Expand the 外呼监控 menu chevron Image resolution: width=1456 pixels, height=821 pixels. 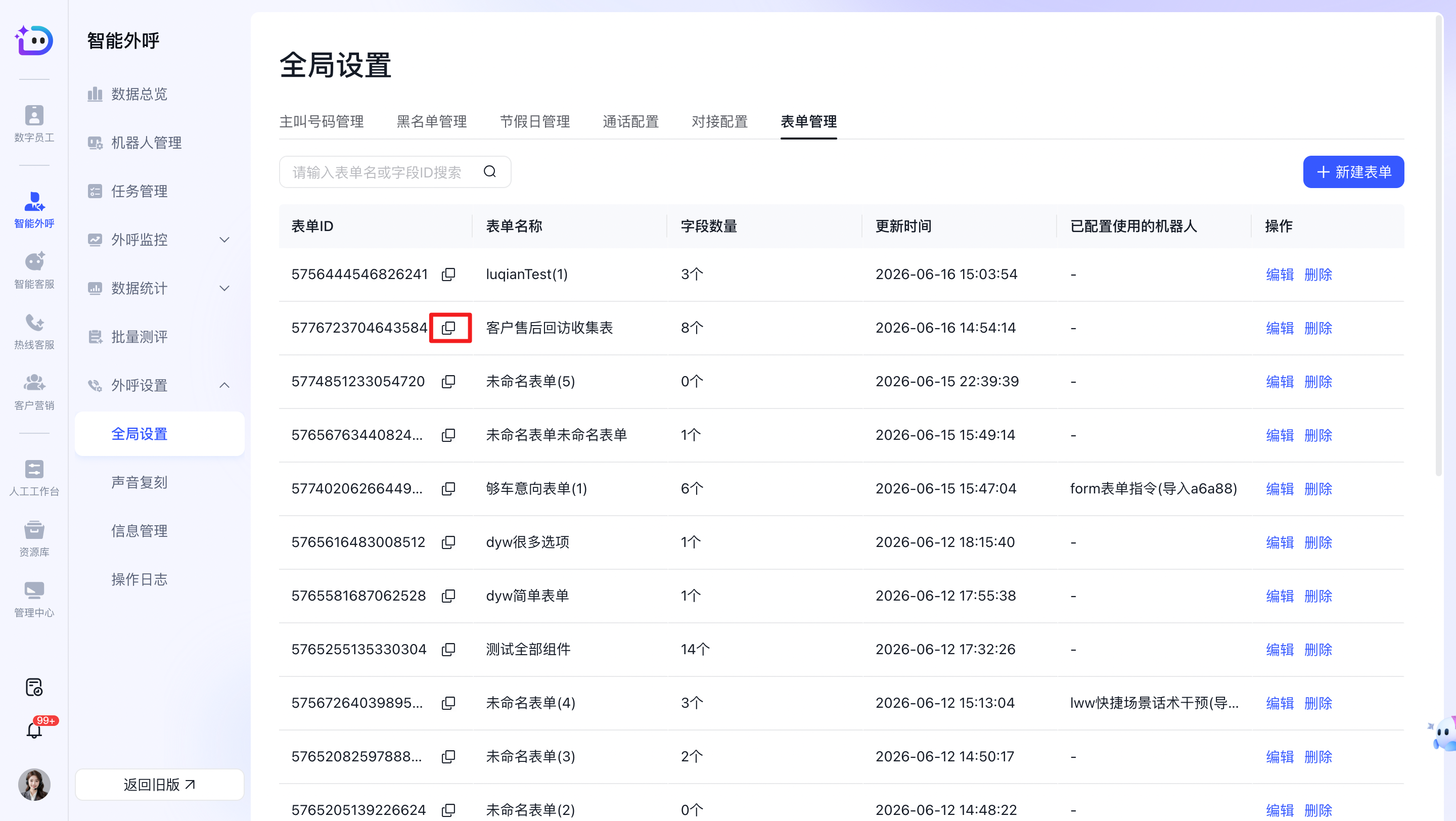pos(224,240)
